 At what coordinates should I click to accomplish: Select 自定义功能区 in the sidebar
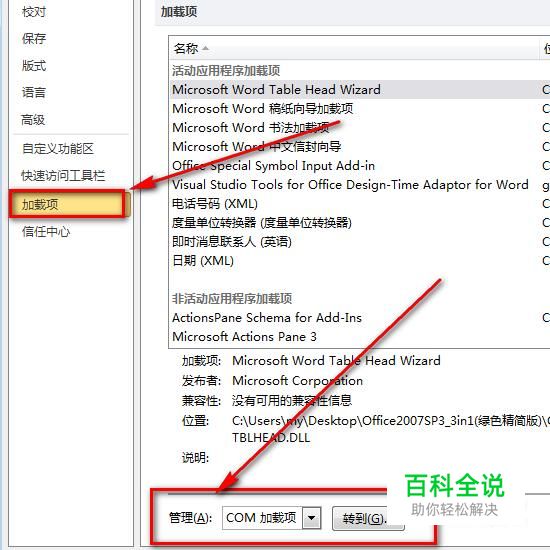coord(58,149)
